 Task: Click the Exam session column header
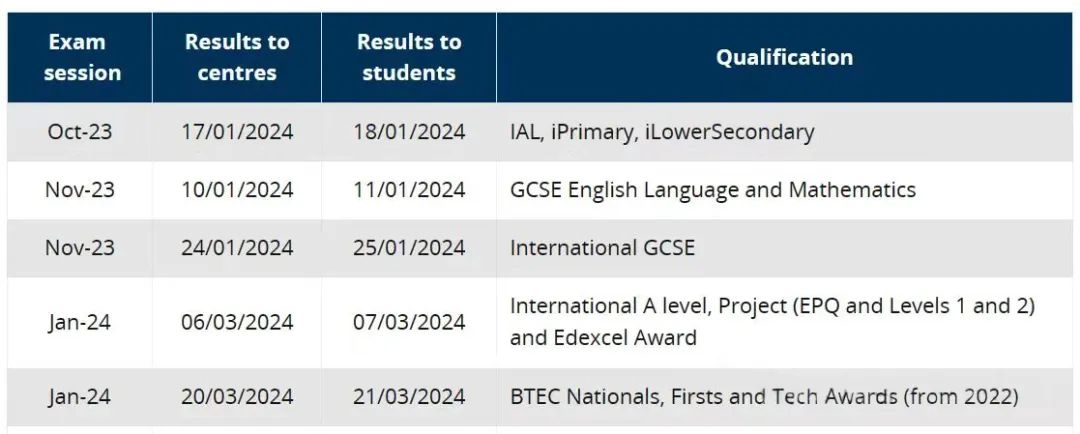[x=82, y=57]
